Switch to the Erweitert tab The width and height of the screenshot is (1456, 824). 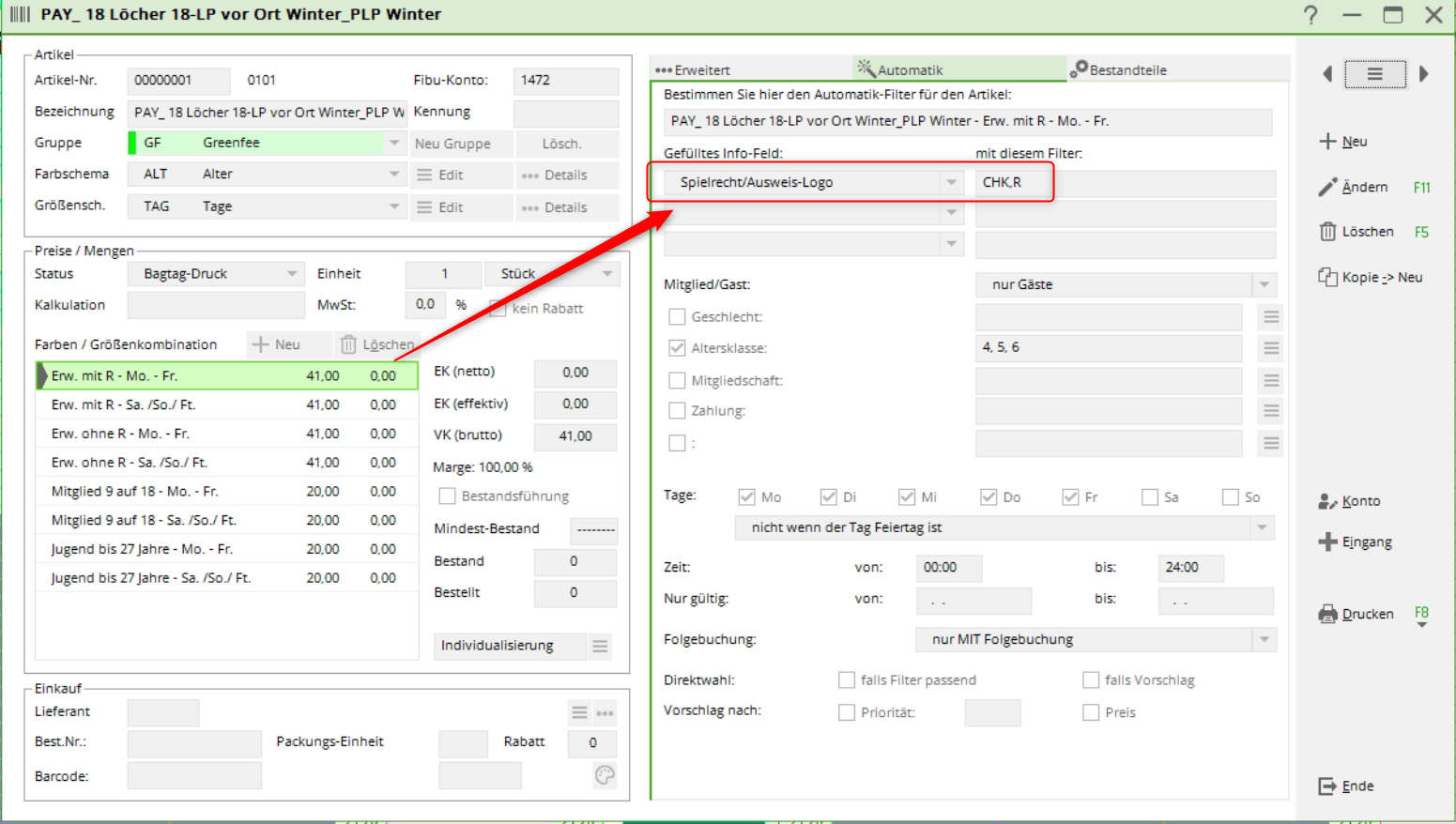click(x=695, y=70)
